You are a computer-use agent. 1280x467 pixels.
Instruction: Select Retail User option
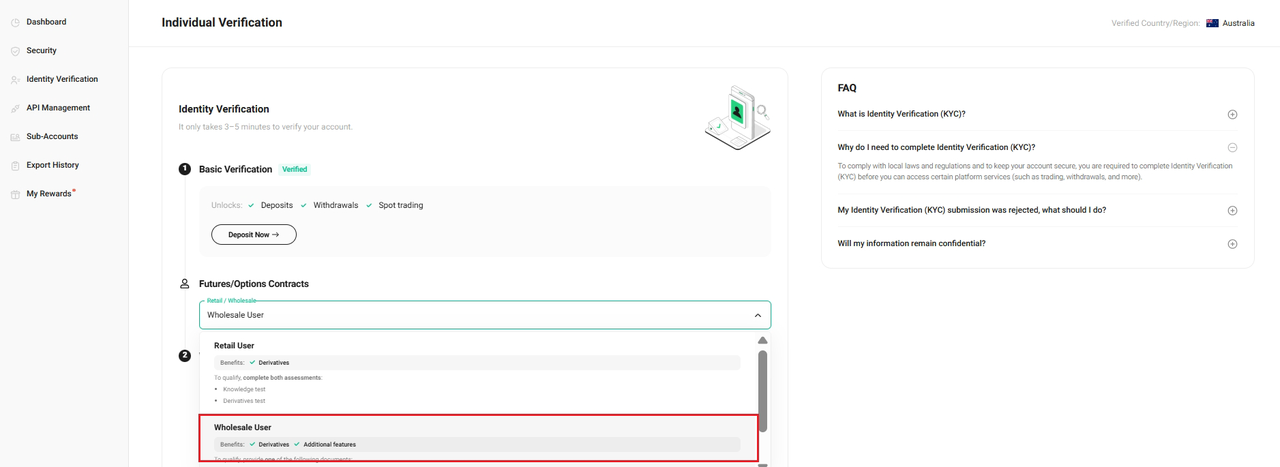(234, 346)
